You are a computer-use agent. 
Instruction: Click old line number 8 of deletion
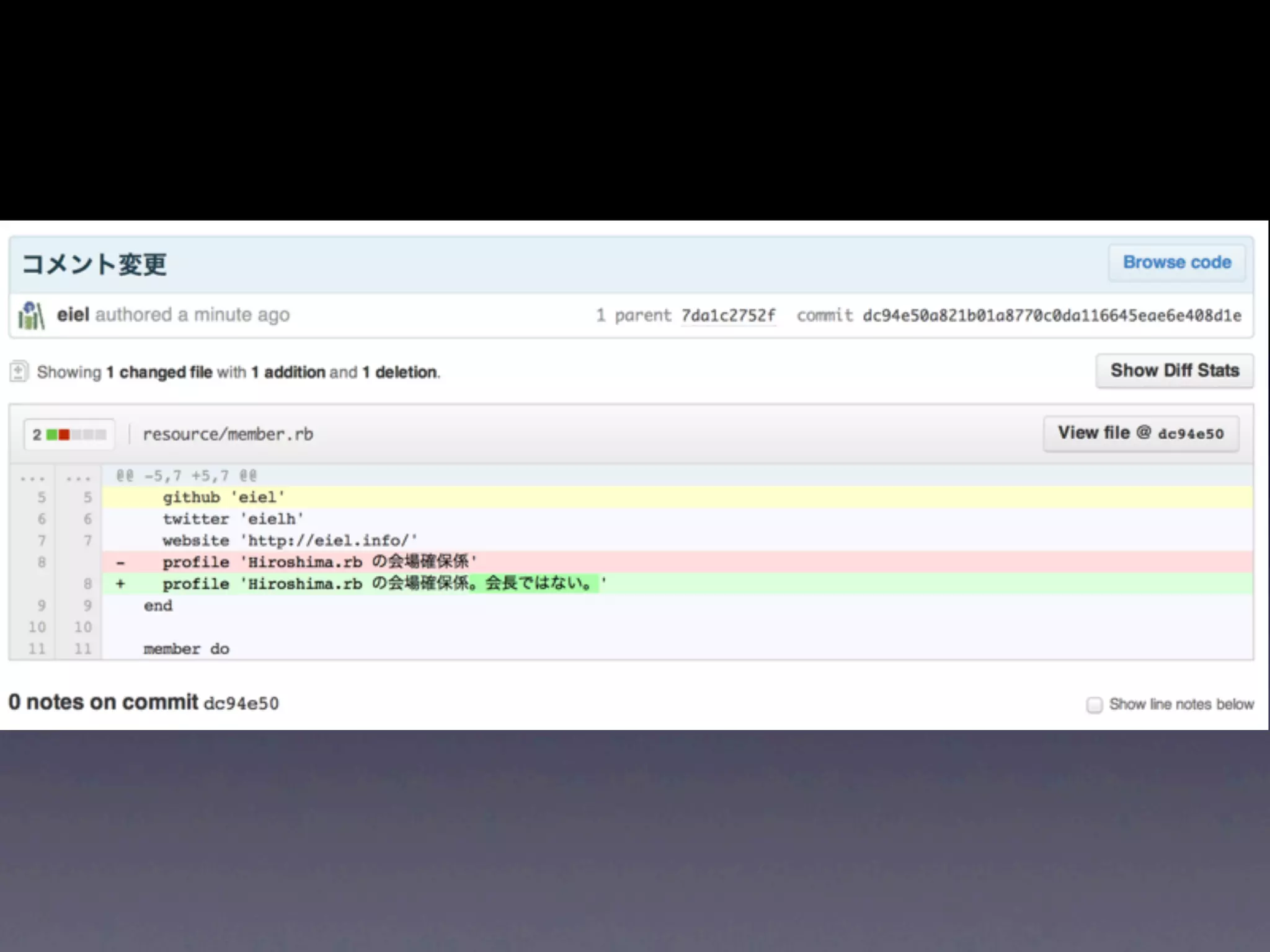pos(42,562)
